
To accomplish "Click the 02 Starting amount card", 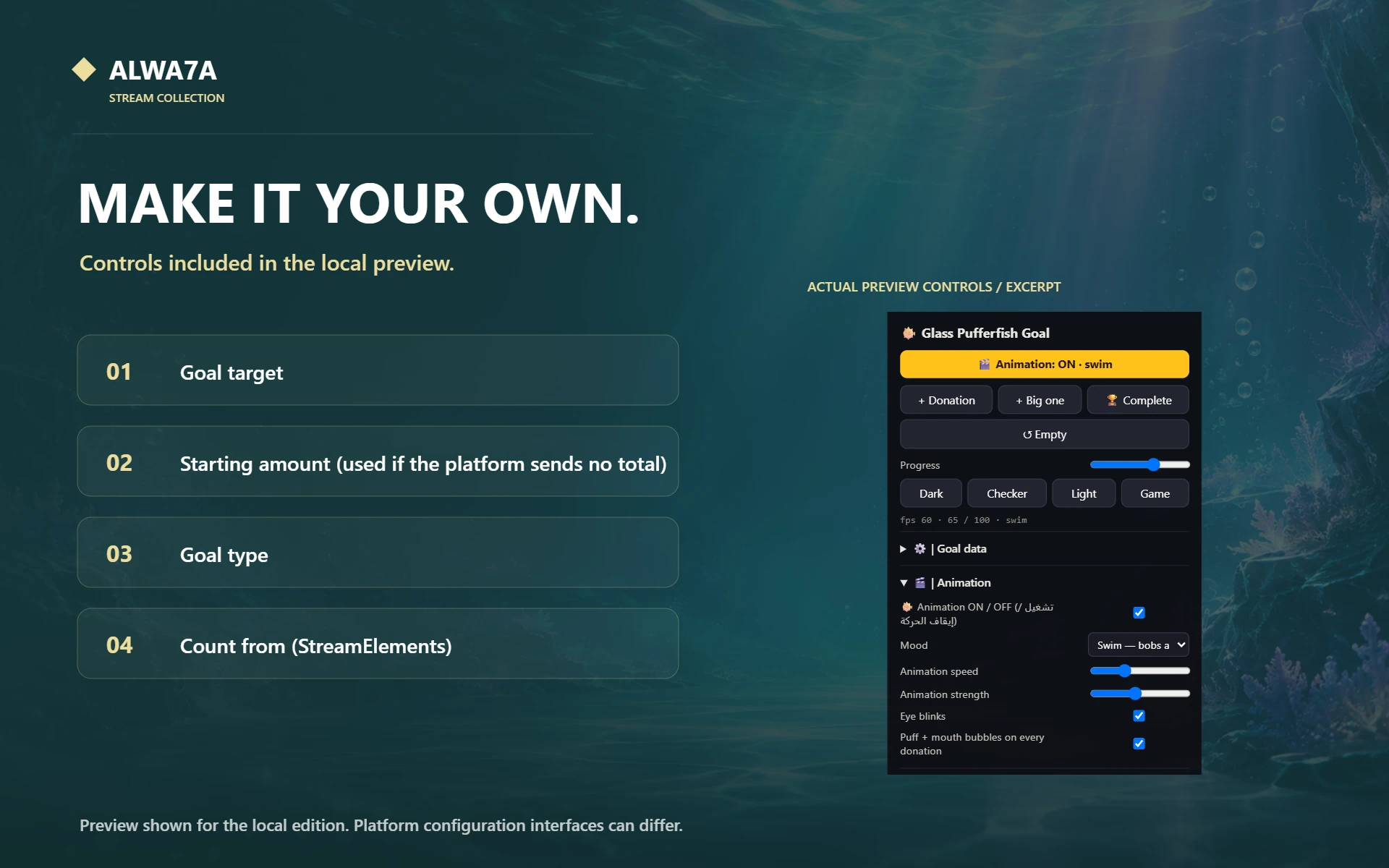I will (x=378, y=461).
